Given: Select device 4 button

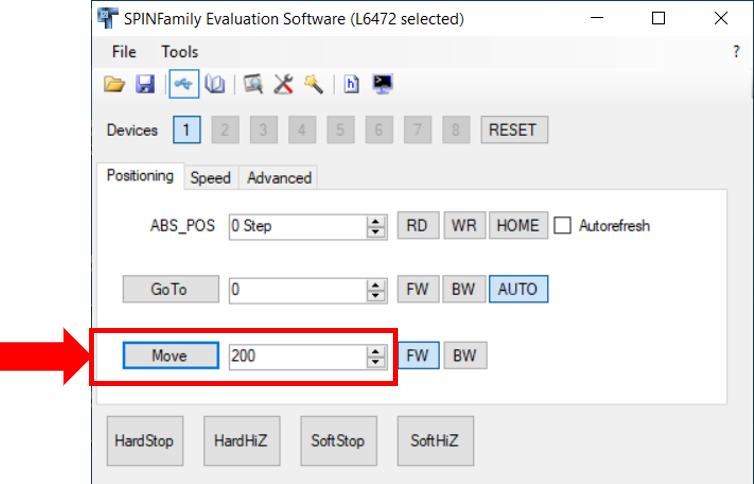Looking at the screenshot, I should click(x=302, y=130).
